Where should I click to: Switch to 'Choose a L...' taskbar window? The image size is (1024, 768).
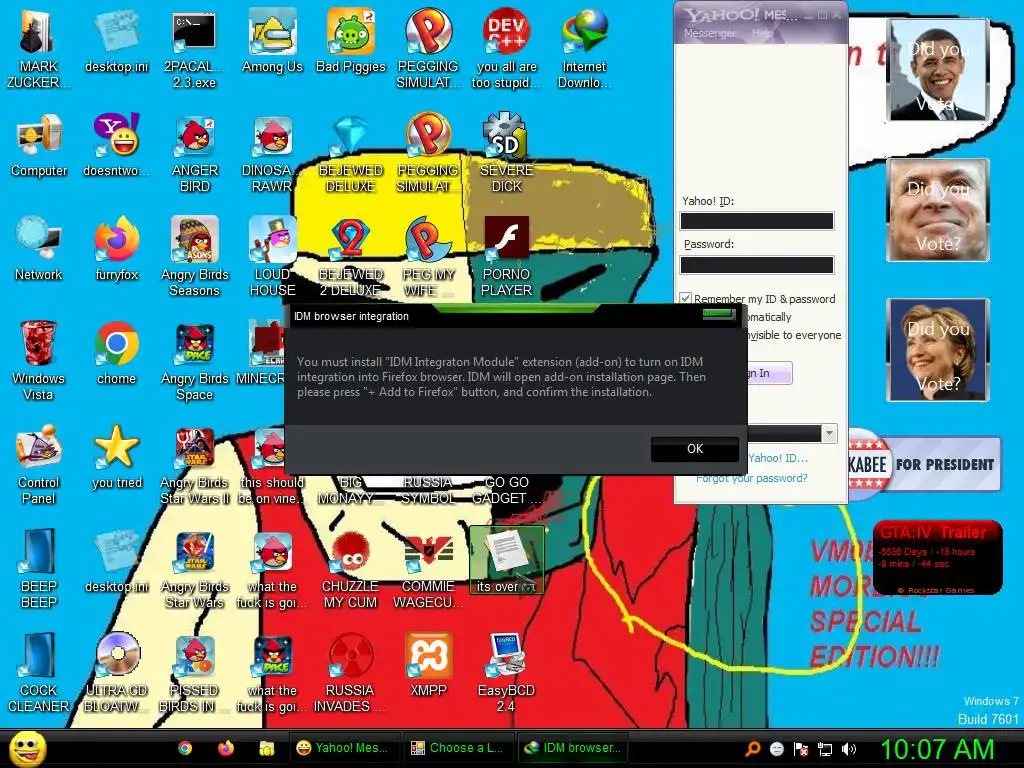point(457,748)
